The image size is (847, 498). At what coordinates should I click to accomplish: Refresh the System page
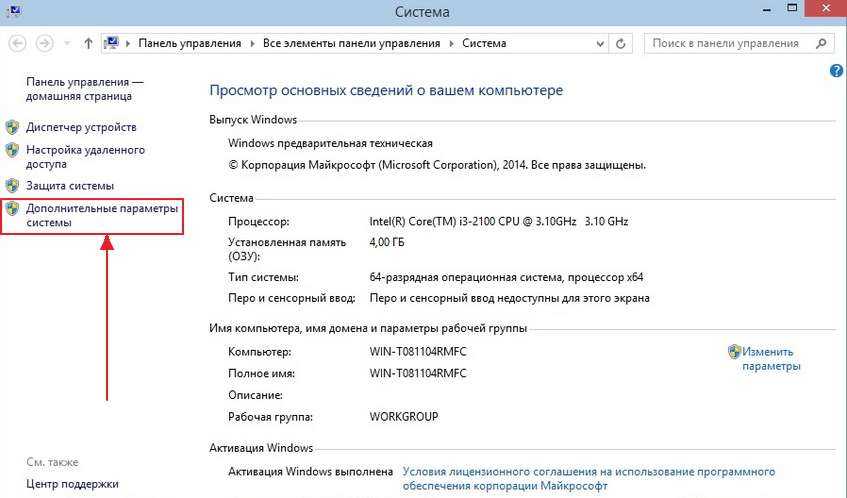(x=622, y=44)
